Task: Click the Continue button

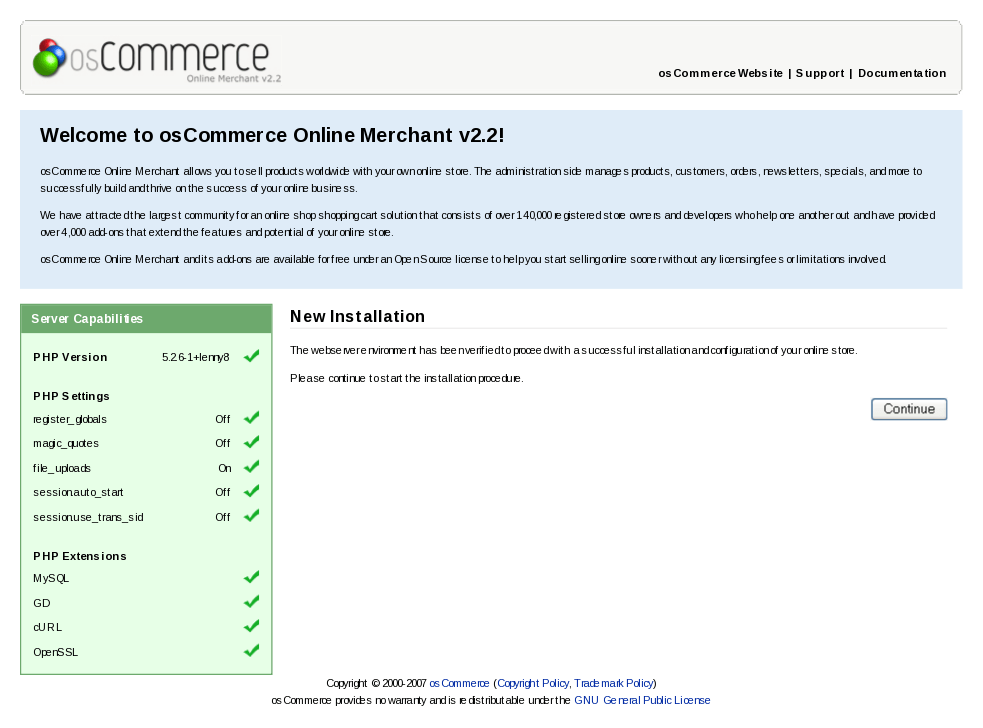Action: (909, 409)
